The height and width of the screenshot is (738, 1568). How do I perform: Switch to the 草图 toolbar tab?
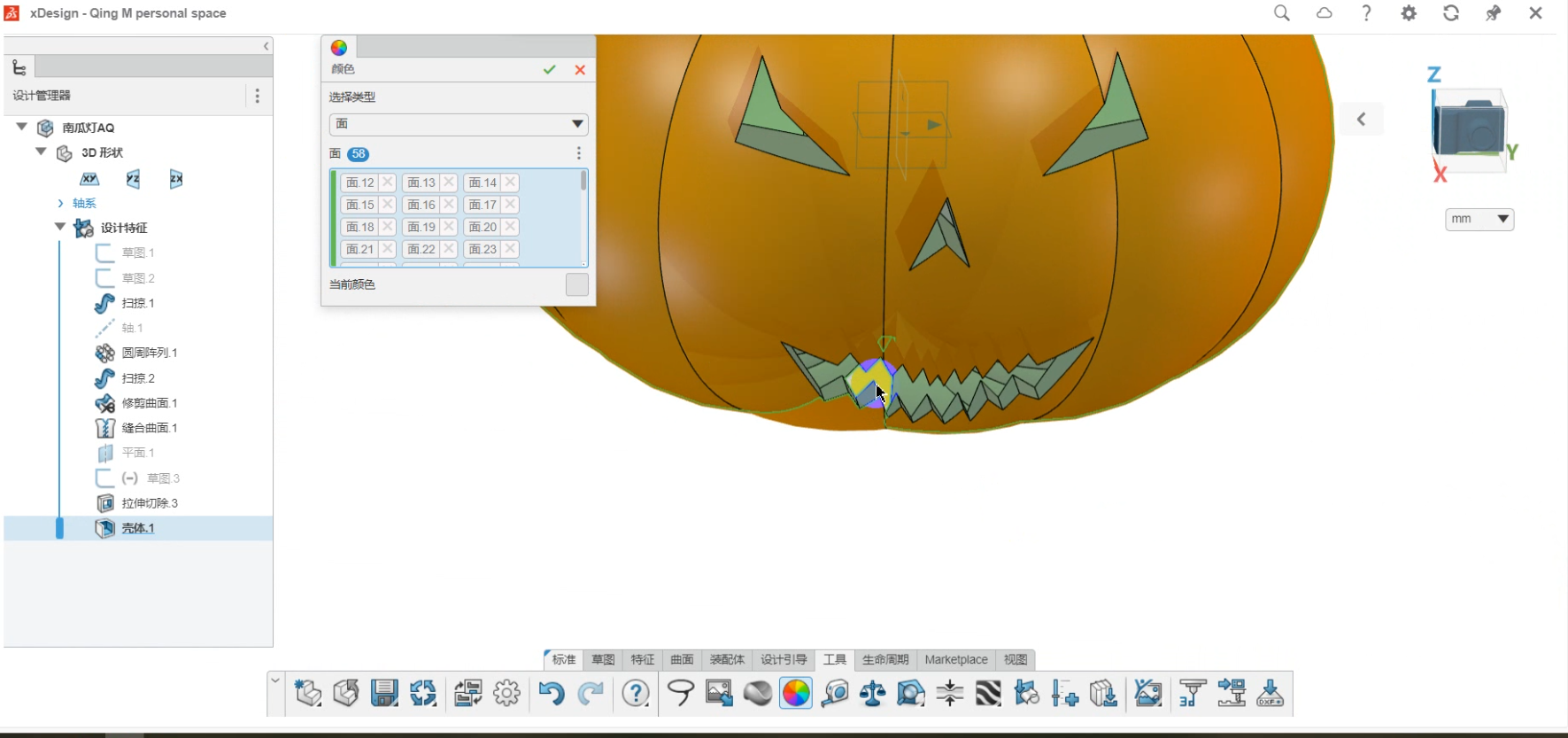[603, 659]
